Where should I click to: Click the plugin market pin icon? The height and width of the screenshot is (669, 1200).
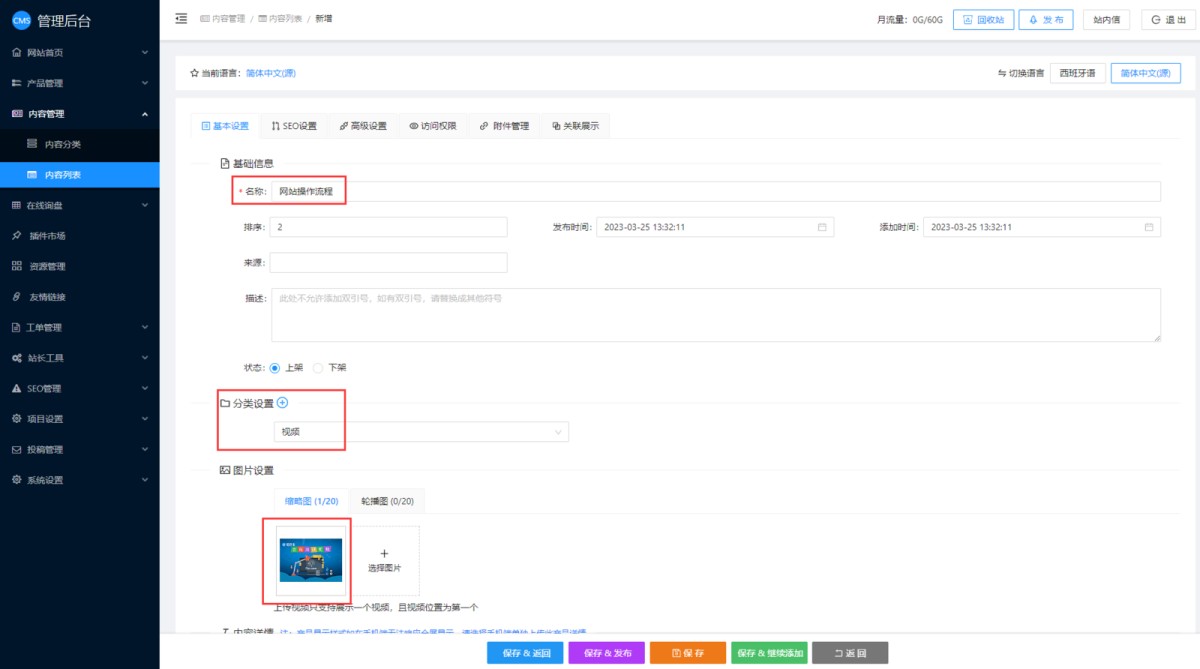point(16,236)
